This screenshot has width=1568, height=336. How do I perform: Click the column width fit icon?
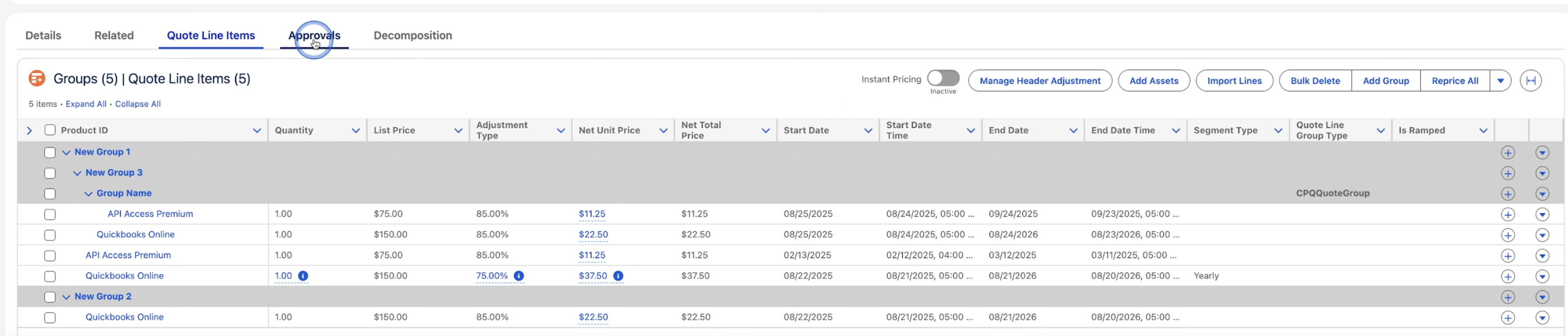coord(1530,81)
